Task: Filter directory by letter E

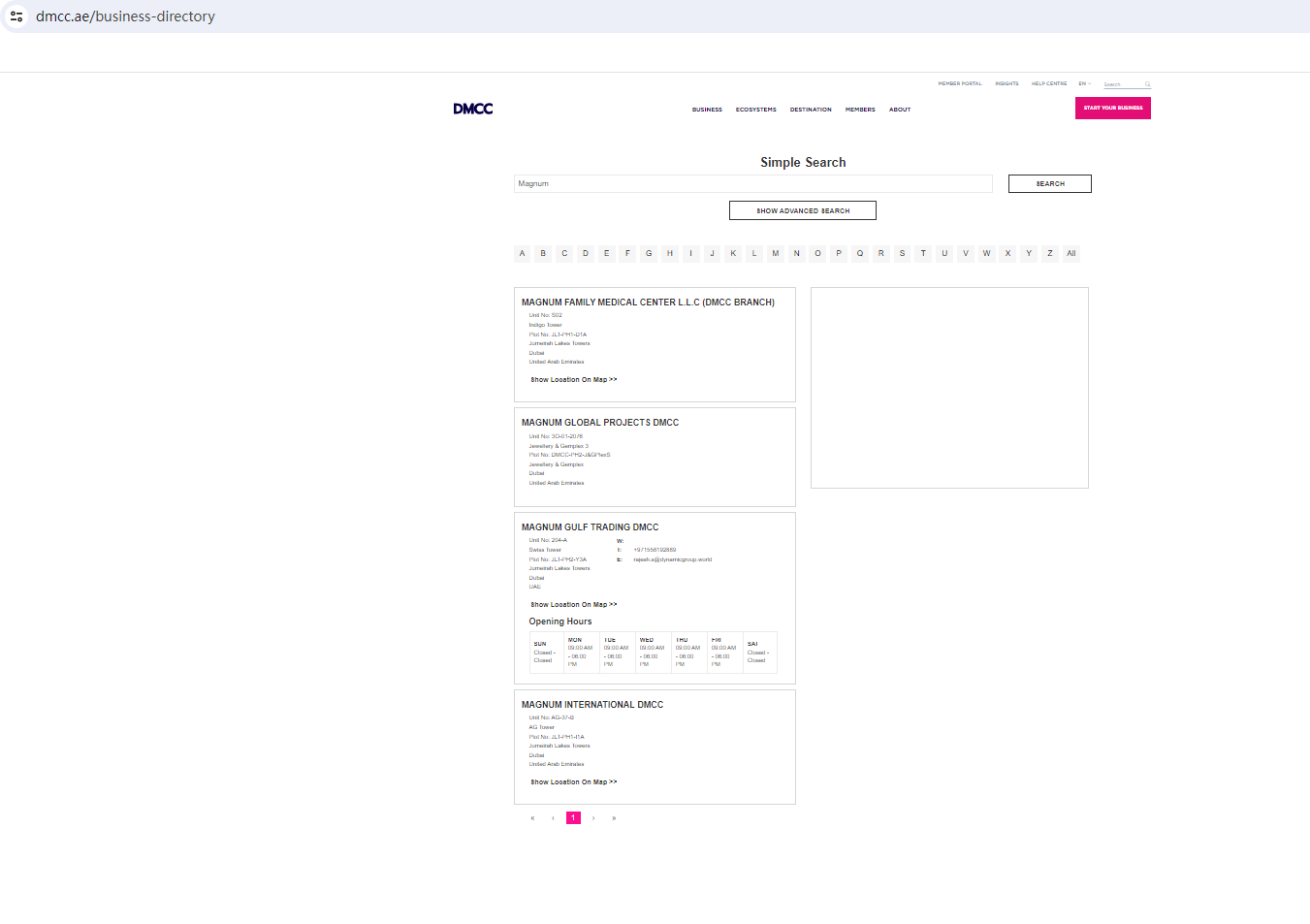Action: click(x=607, y=254)
